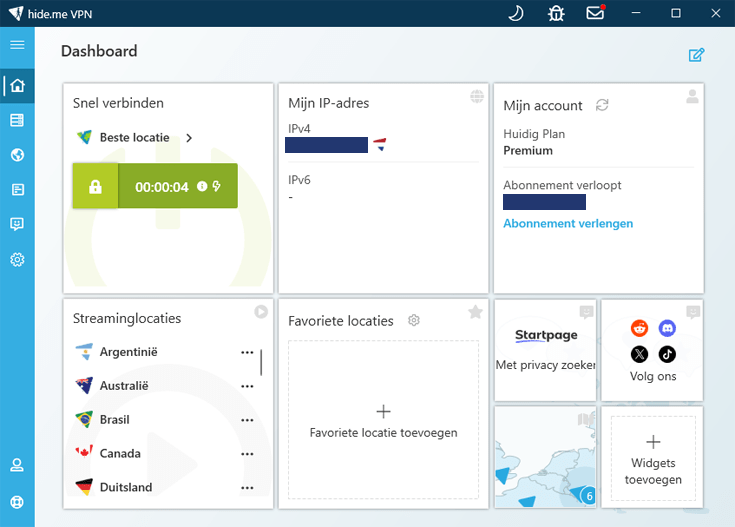The height and width of the screenshot is (527, 735).
Task: Open the server list sidebar icon
Action: [x=17, y=120]
